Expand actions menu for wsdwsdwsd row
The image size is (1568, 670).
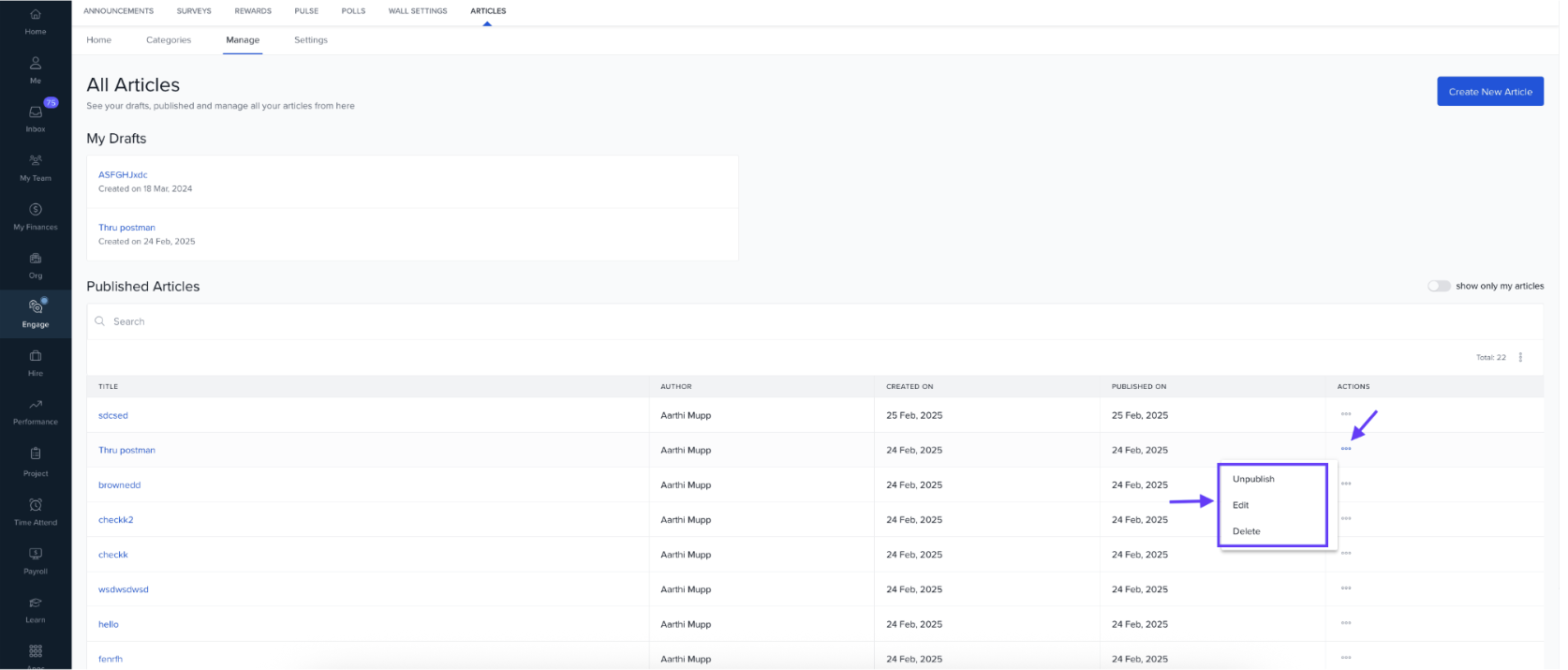point(1346,588)
